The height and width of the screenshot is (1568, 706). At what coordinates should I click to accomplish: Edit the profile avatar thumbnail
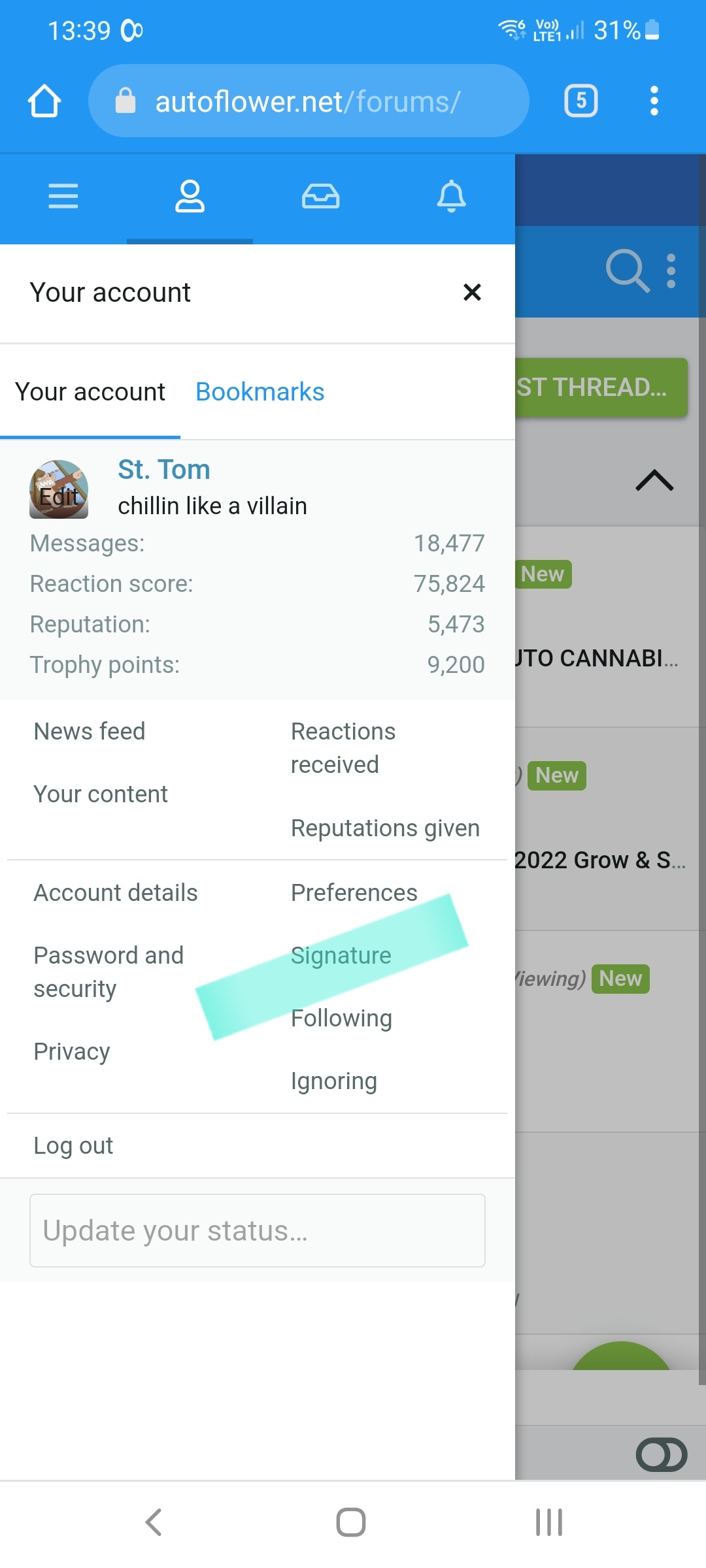(x=59, y=489)
